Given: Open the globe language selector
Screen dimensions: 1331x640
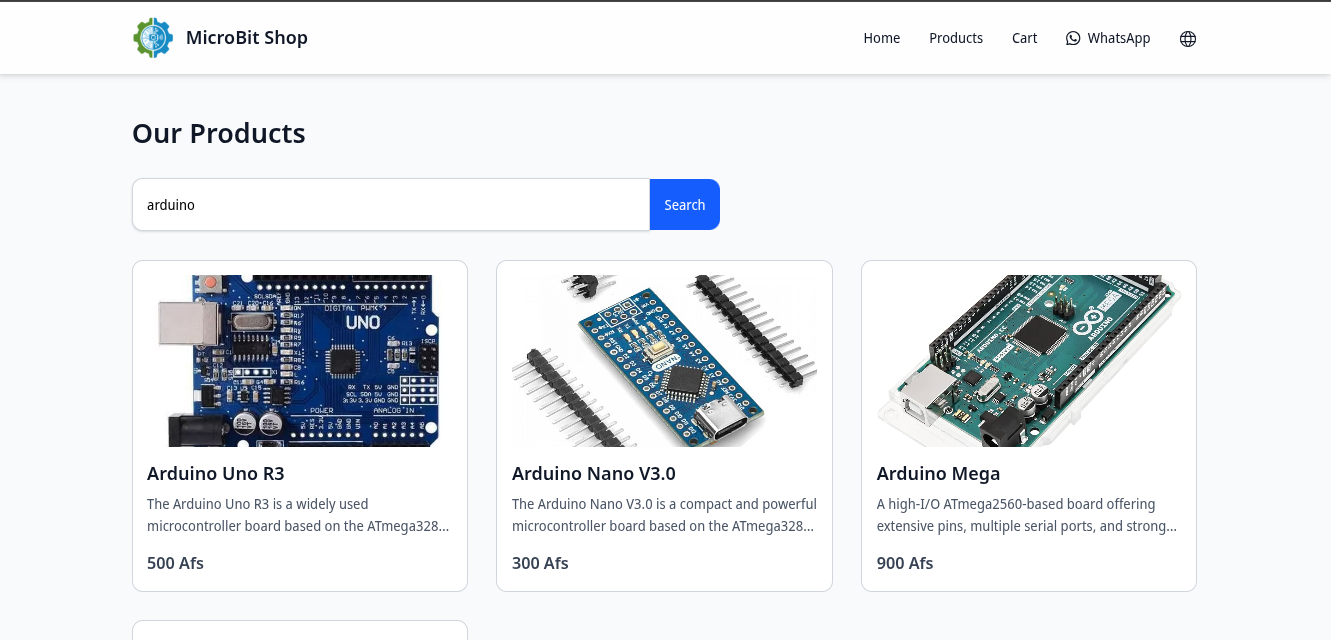Looking at the screenshot, I should (1188, 38).
